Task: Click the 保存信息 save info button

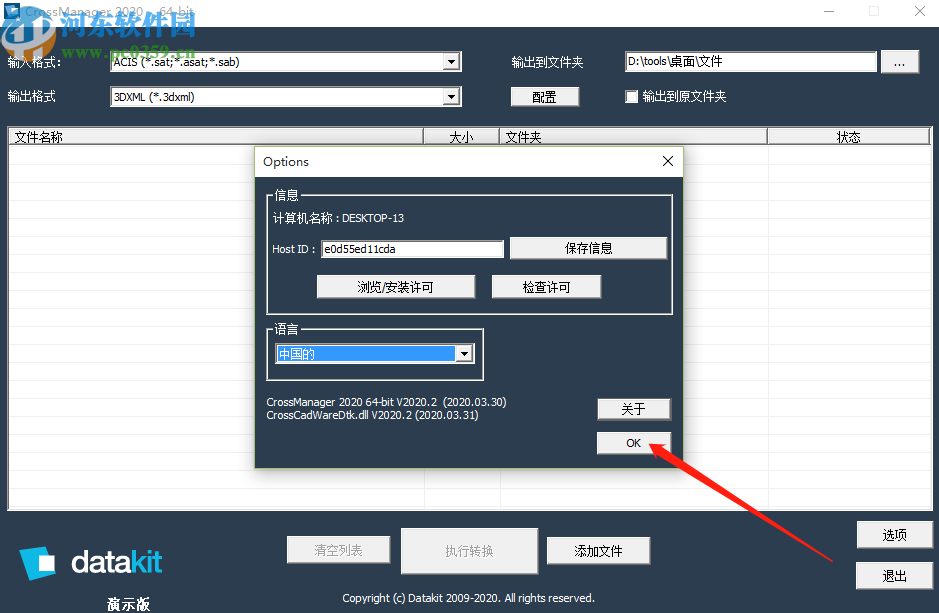Action: pos(588,248)
